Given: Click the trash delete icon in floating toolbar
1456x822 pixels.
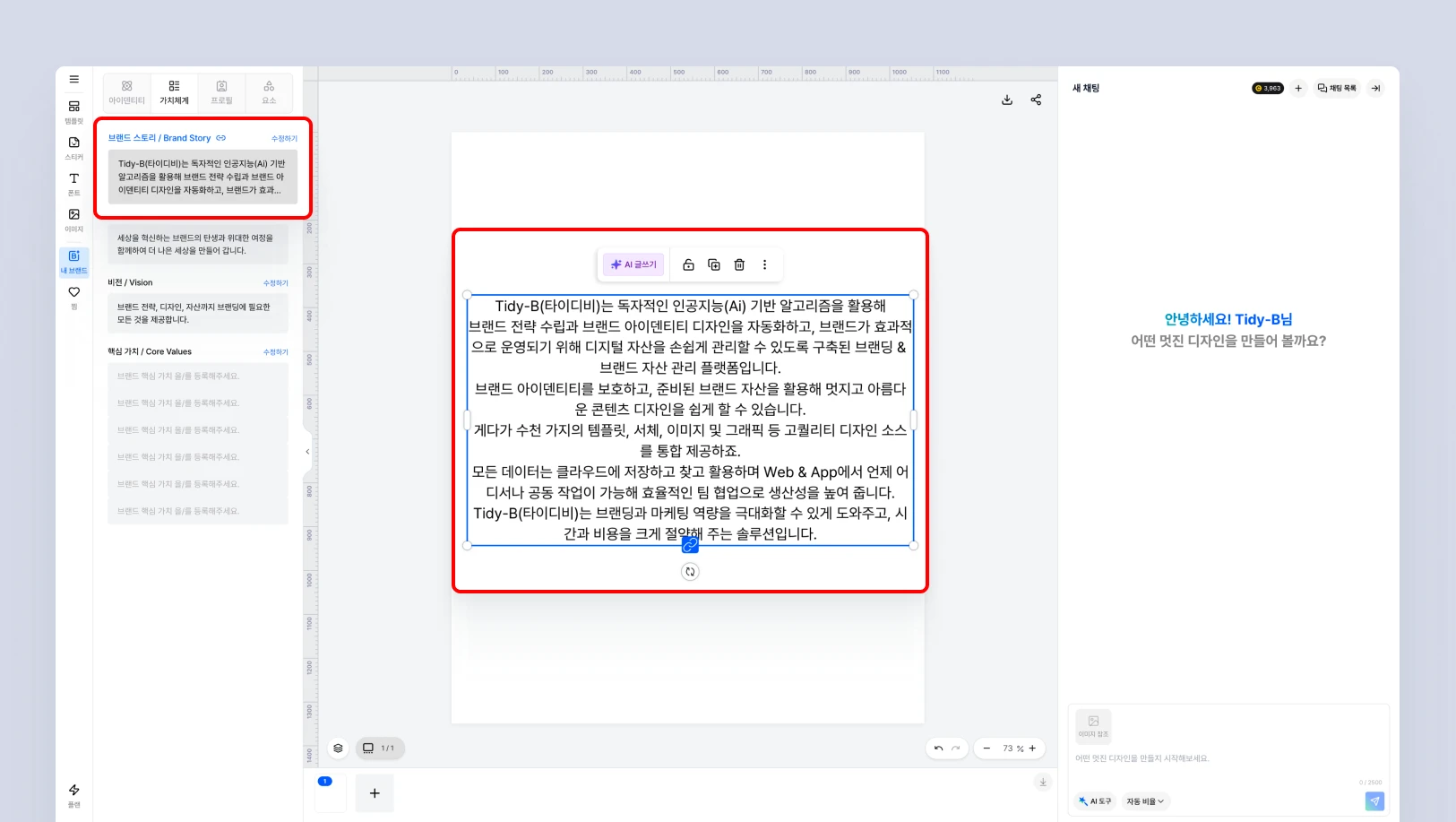Looking at the screenshot, I should pyautogui.click(x=739, y=264).
